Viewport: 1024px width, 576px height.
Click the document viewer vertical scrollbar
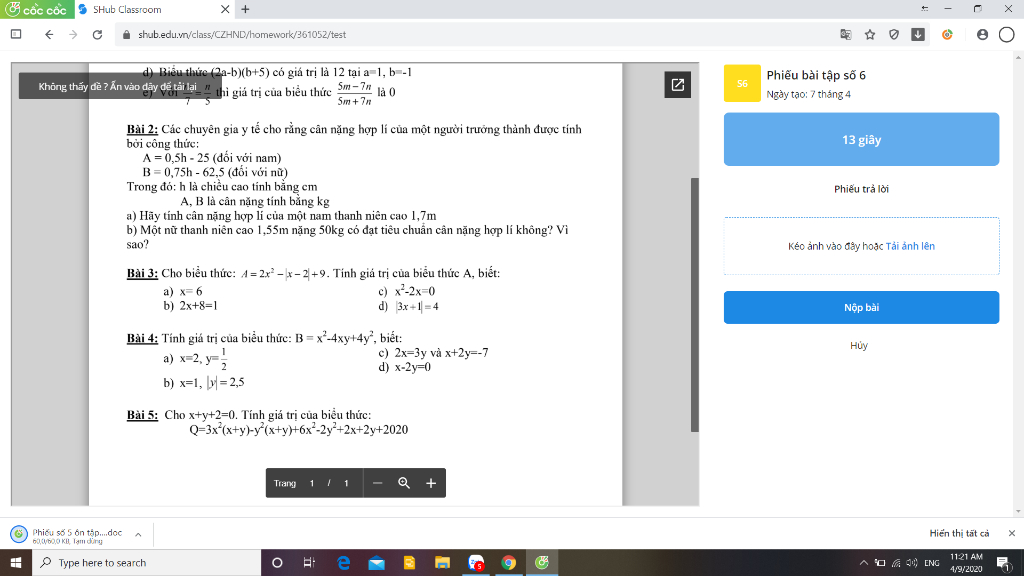tap(695, 304)
